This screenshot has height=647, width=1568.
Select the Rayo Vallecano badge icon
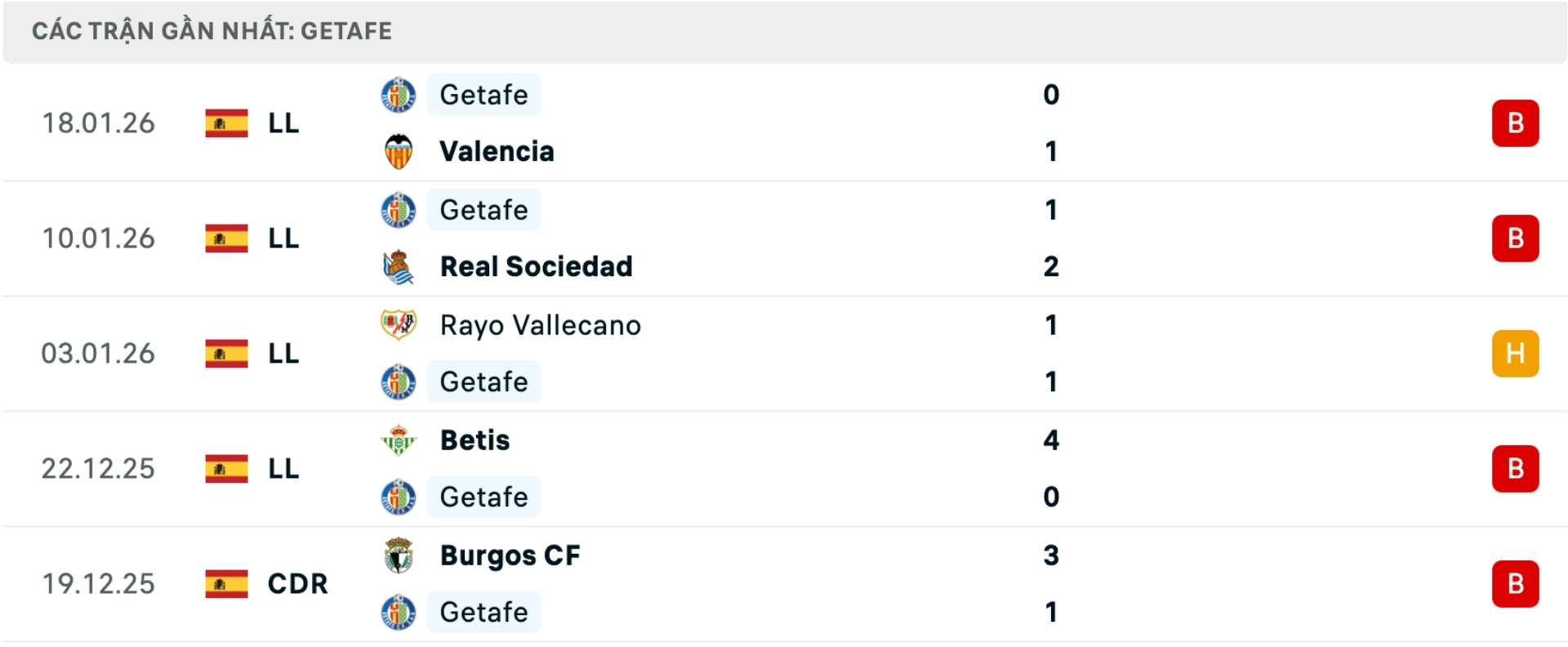point(399,324)
